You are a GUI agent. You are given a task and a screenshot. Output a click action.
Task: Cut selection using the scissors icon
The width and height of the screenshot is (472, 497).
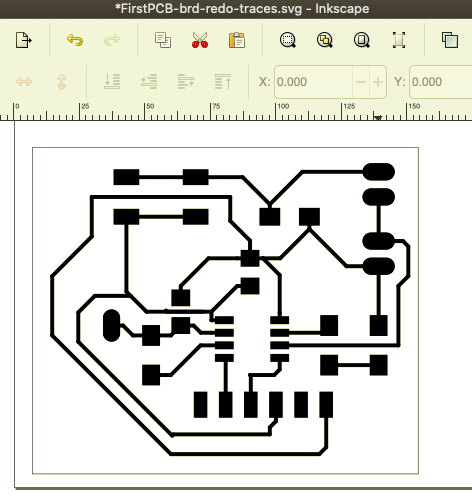[x=200, y=40]
